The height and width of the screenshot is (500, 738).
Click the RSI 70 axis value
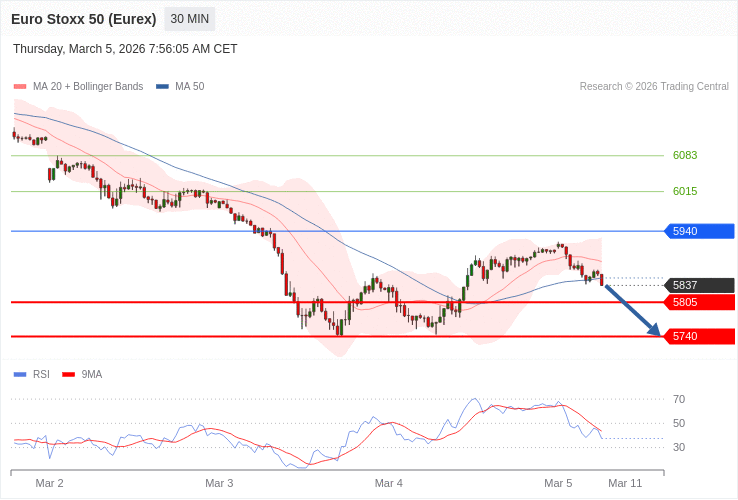pos(679,399)
